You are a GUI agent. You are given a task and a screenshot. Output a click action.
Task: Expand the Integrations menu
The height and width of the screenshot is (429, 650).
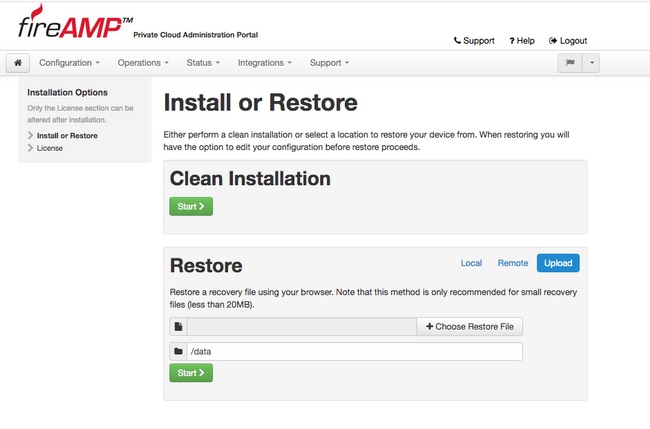point(265,63)
